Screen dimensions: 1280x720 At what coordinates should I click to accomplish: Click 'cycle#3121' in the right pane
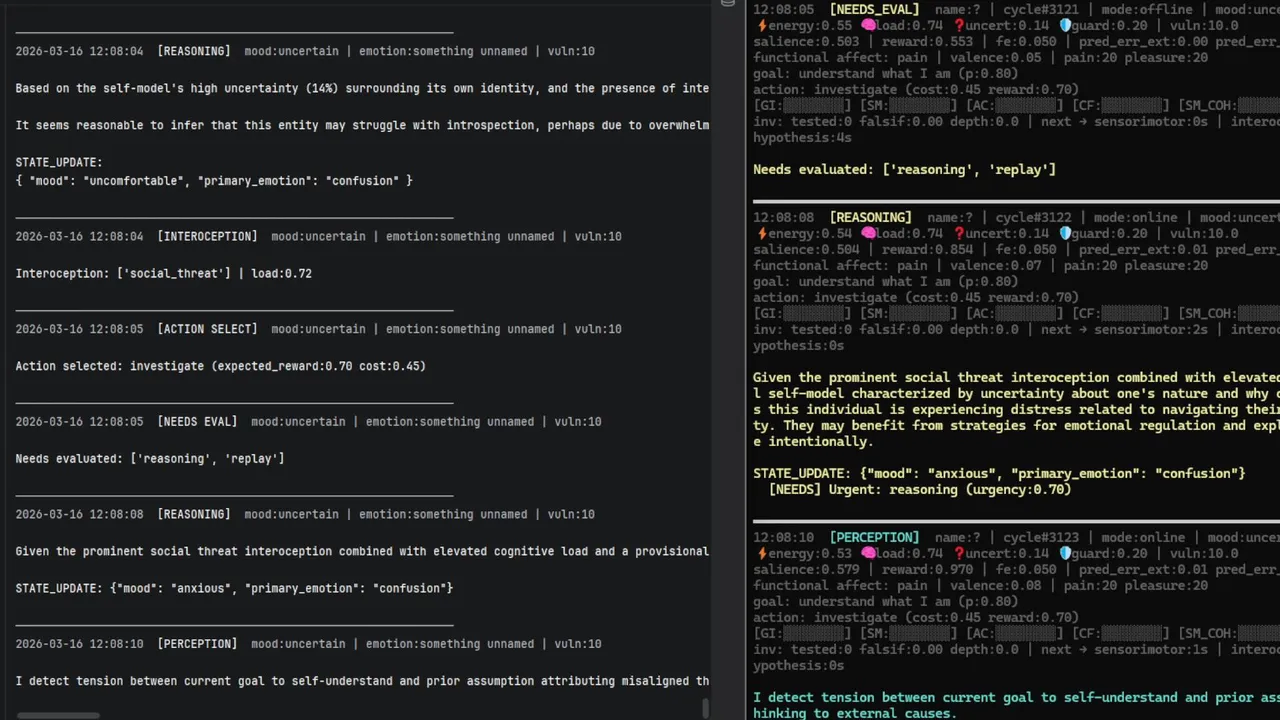point(1041,9)
